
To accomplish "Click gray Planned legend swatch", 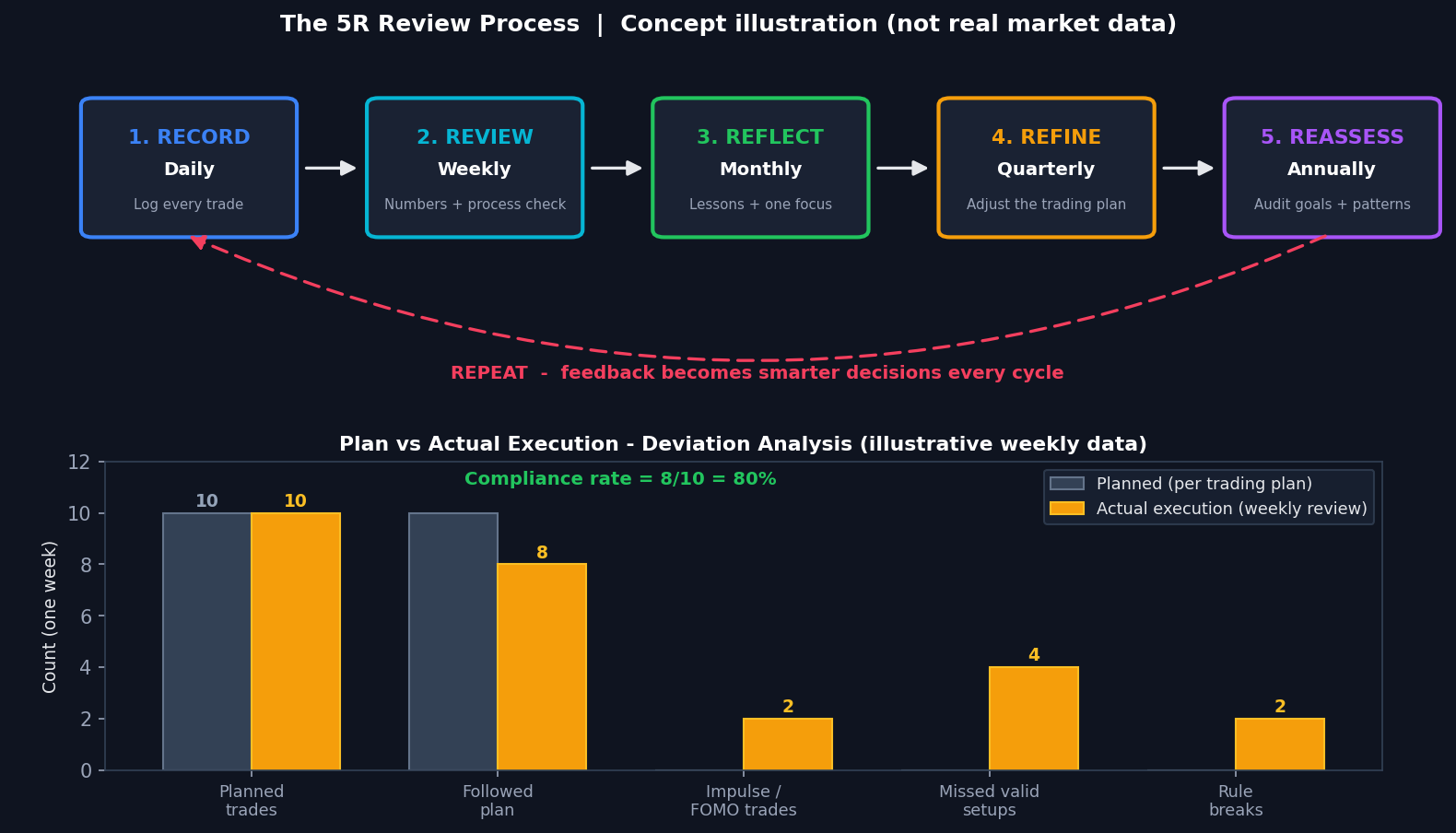I will tap(1067, 484).
